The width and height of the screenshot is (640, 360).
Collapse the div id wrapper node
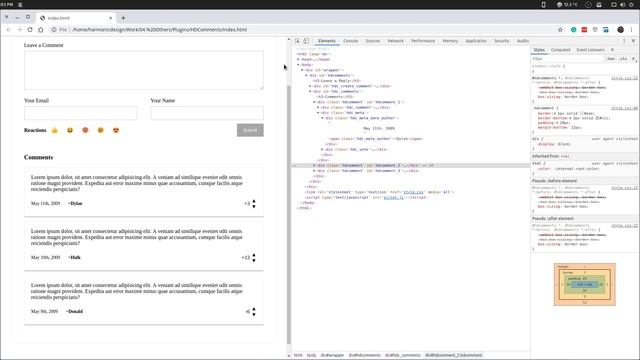(302, 70)
